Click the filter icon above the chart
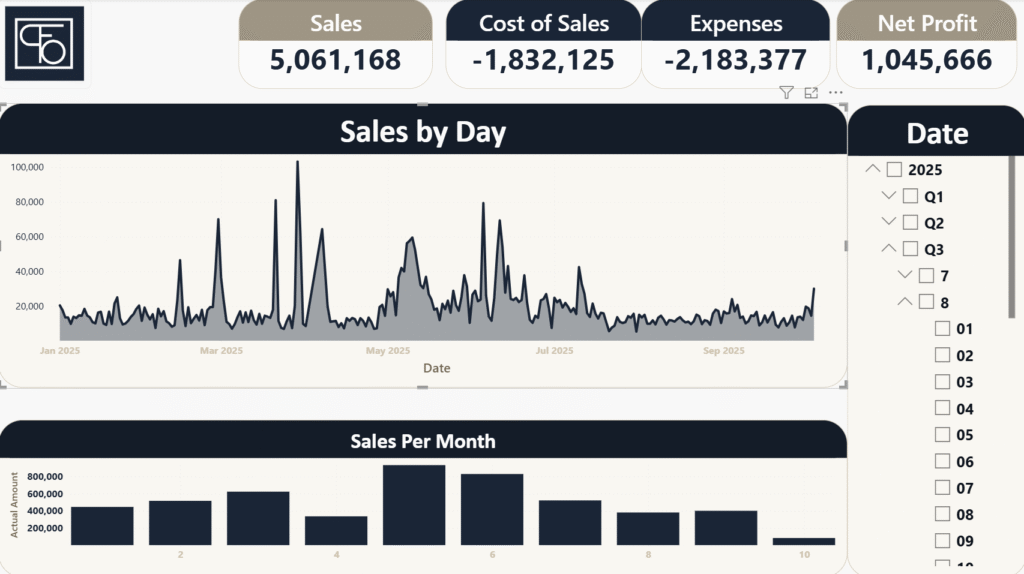1024x574 pixels. [786, 93]
